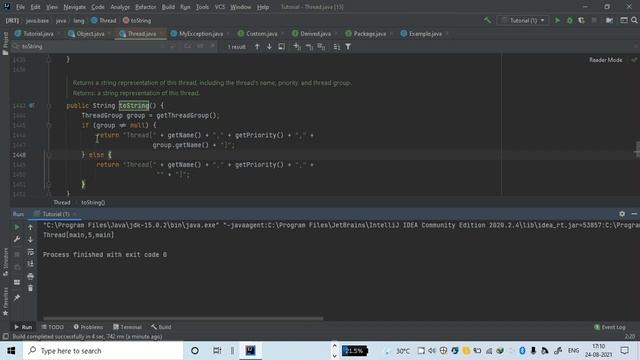Collapse the toString() method fold marker
The height and width of the screenshot is (360, 640).
tap(49, 106)
